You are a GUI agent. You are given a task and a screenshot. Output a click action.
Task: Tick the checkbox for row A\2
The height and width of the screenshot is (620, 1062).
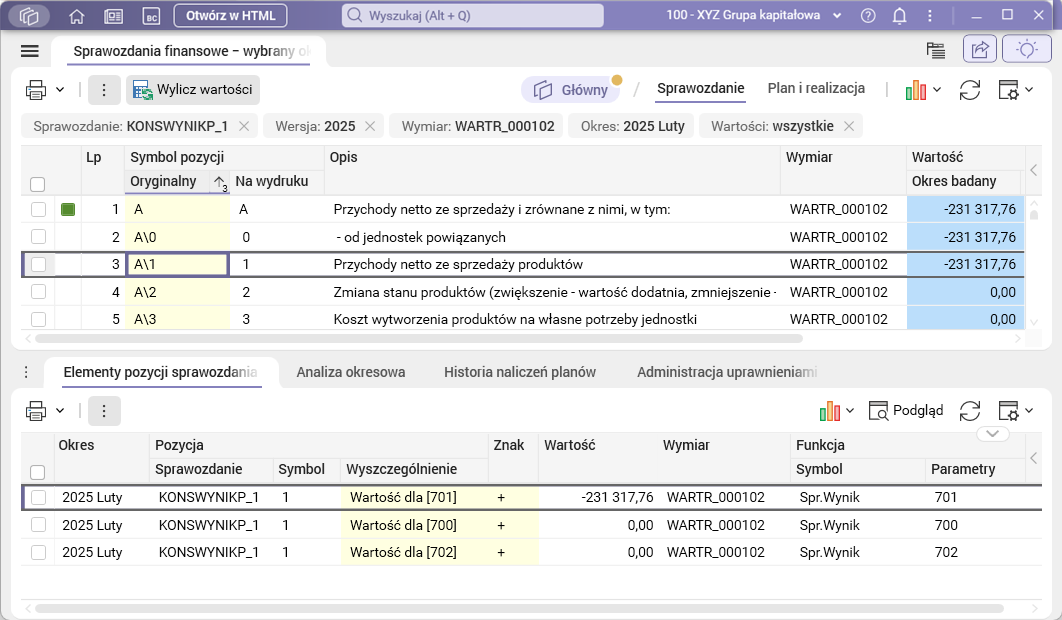coord(38,292)
